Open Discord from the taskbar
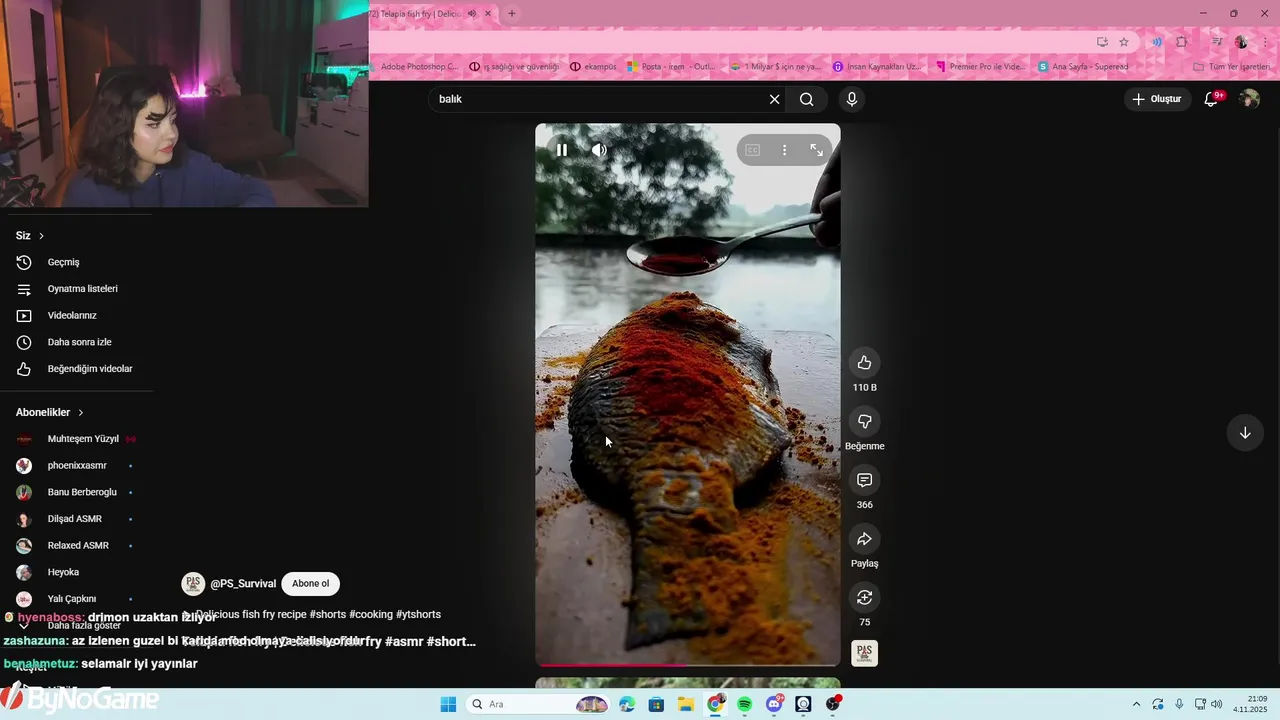This screenshot has width=1280, height=720. (774, 704)
